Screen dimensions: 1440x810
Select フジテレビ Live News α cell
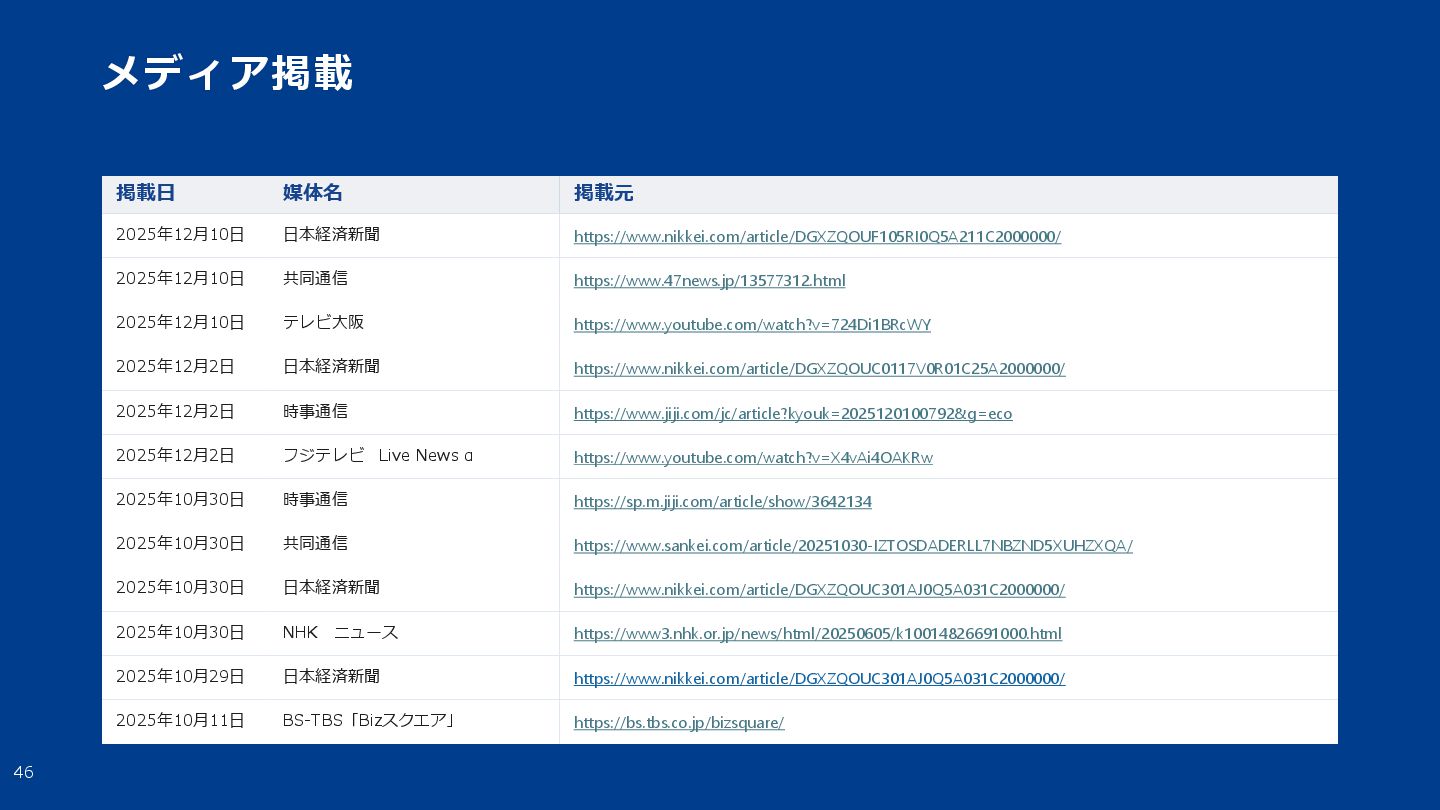pos(378,455)
